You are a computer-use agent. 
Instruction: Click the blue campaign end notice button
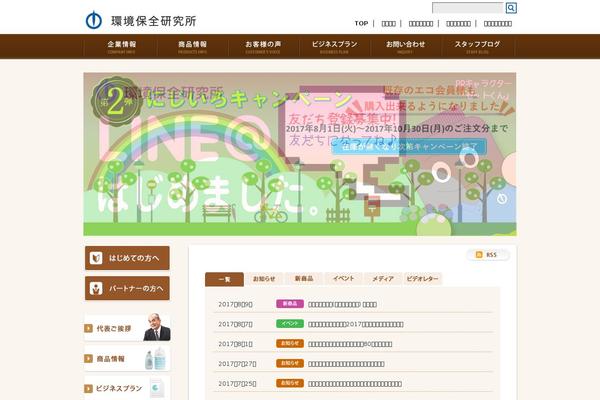pyautogui.click(x=409, y=147)
